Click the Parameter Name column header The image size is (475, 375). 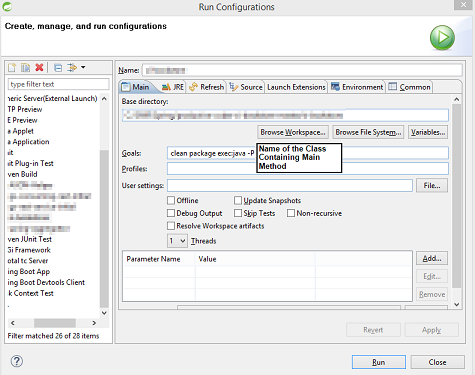pos(159,259)
